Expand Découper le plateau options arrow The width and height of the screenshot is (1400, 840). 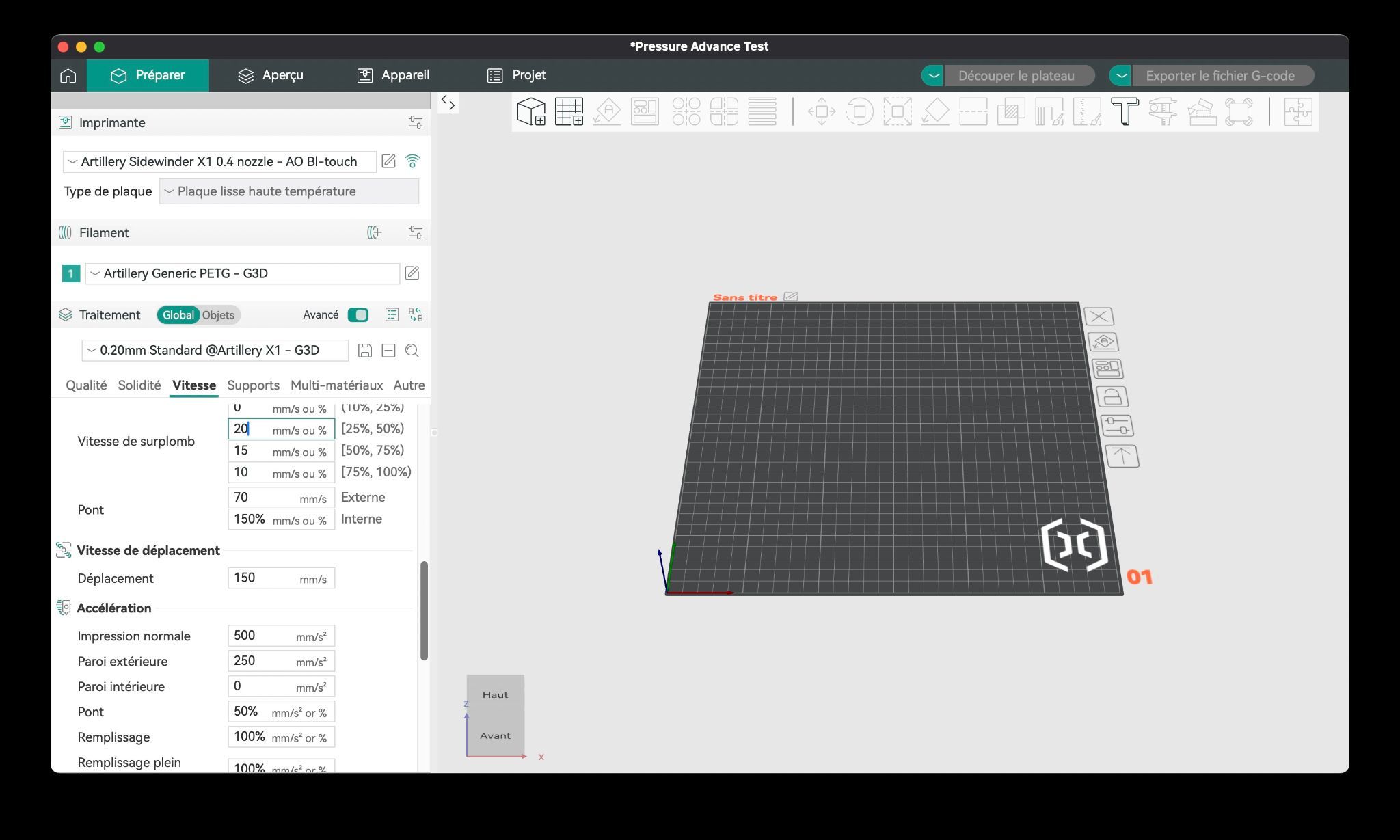click(x=933, y=76)
